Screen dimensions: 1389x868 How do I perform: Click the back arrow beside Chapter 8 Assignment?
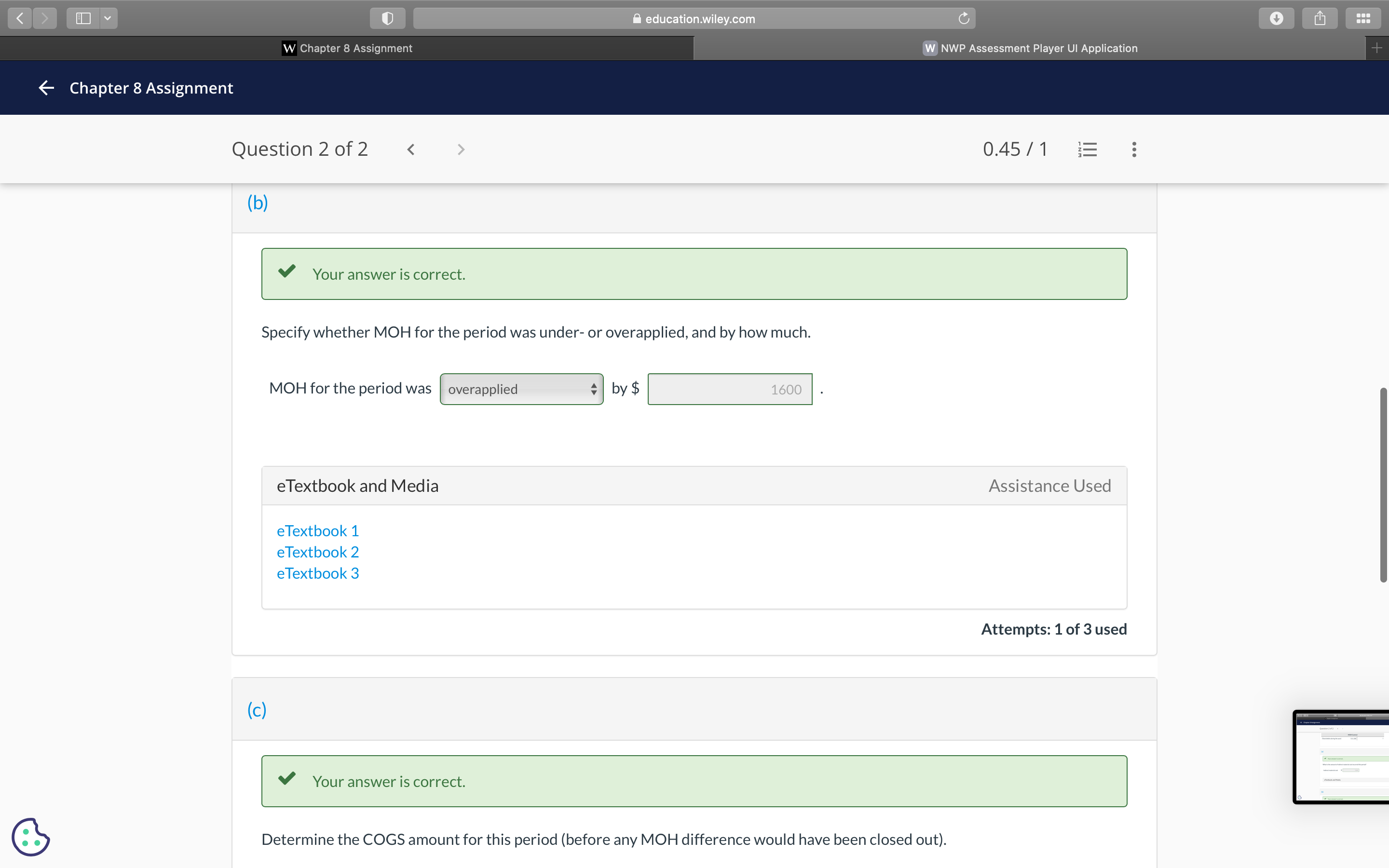point(46,88)
